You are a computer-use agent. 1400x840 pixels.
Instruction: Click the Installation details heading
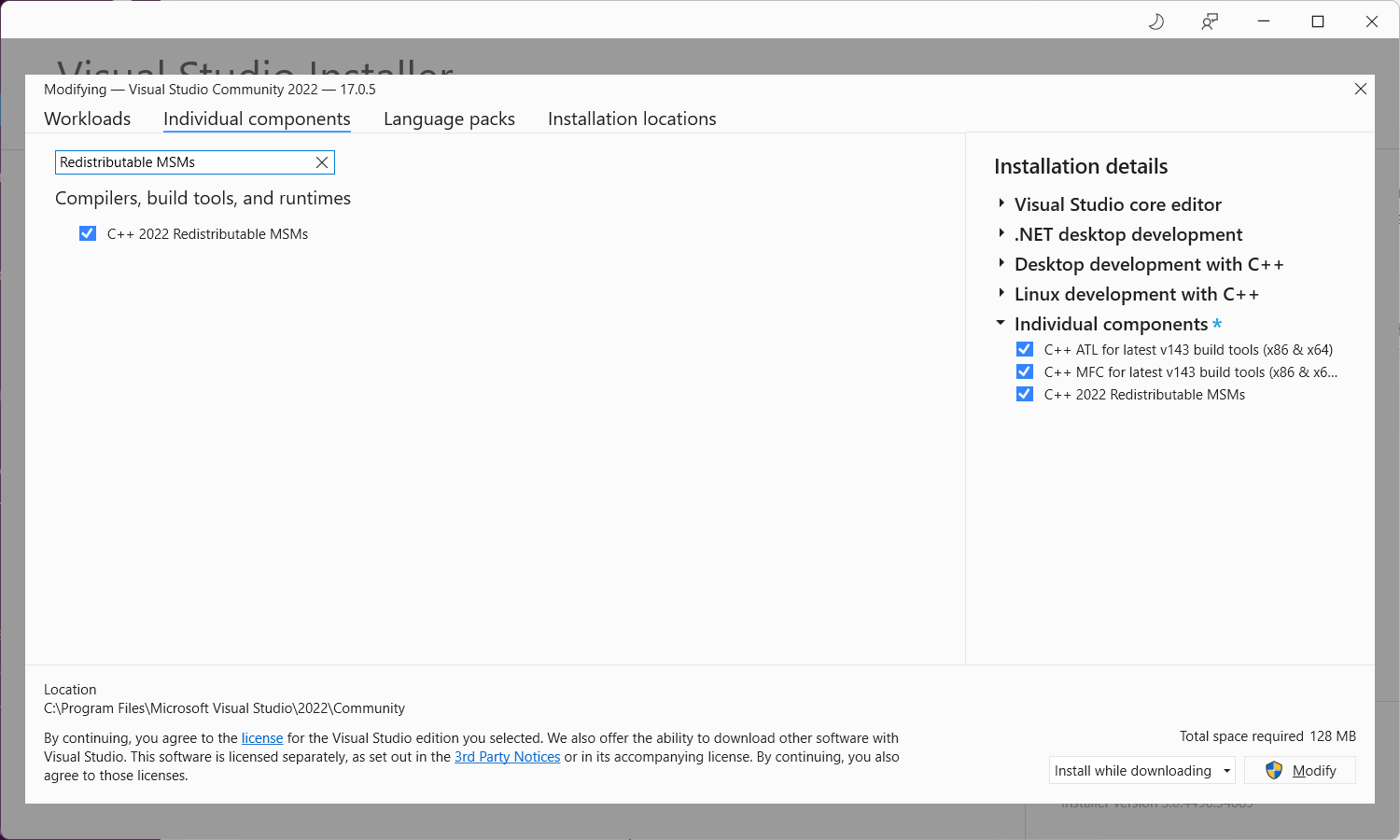point(1081,166)
